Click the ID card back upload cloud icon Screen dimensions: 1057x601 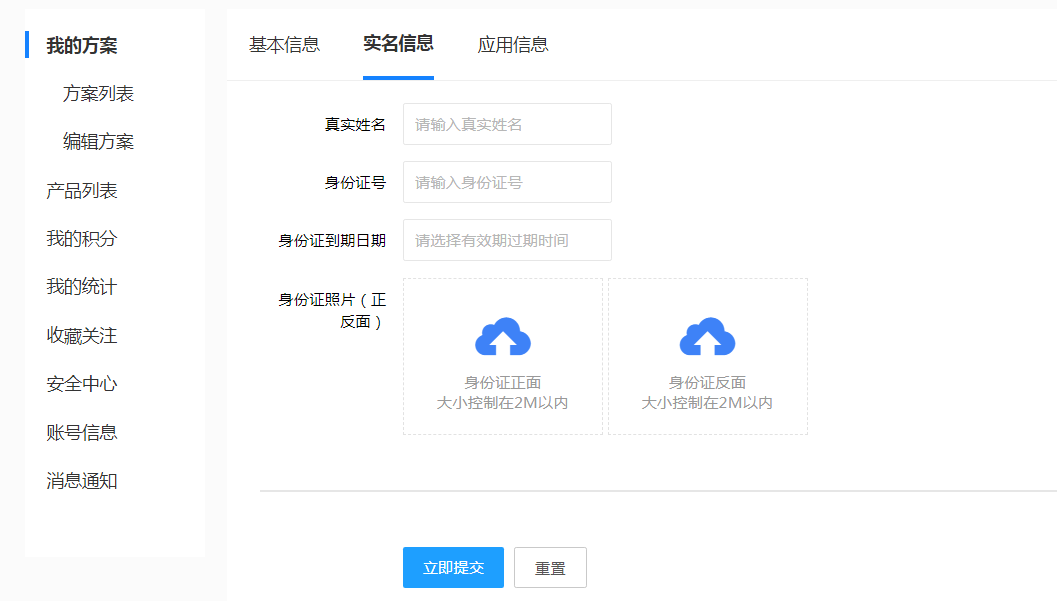pyautogui.click(x=707, y=336)
